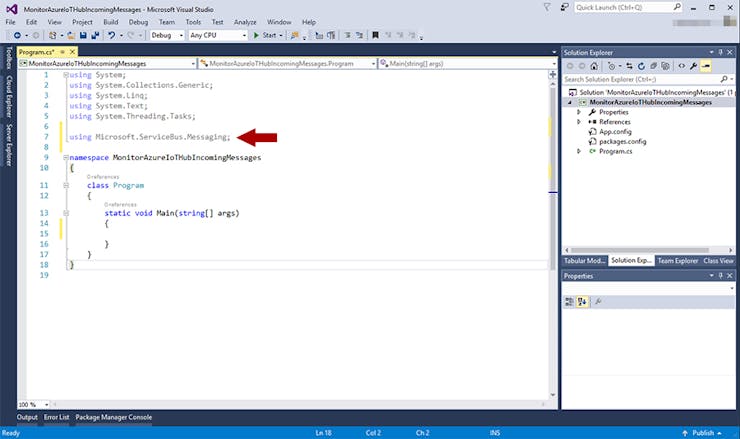Pin the Solution Explorer panel
This screenshot has height=439, width=740.
click(721, 52)
